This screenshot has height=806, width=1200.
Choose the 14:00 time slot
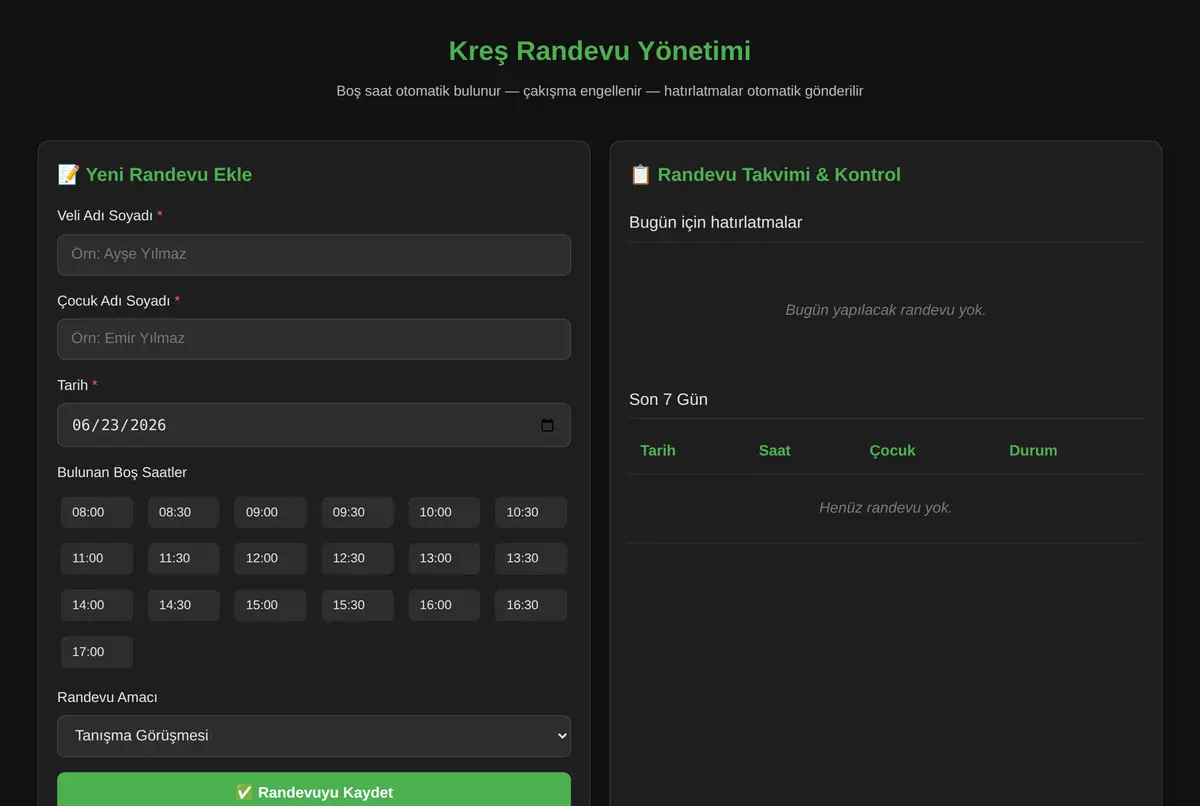coord(96,605)
